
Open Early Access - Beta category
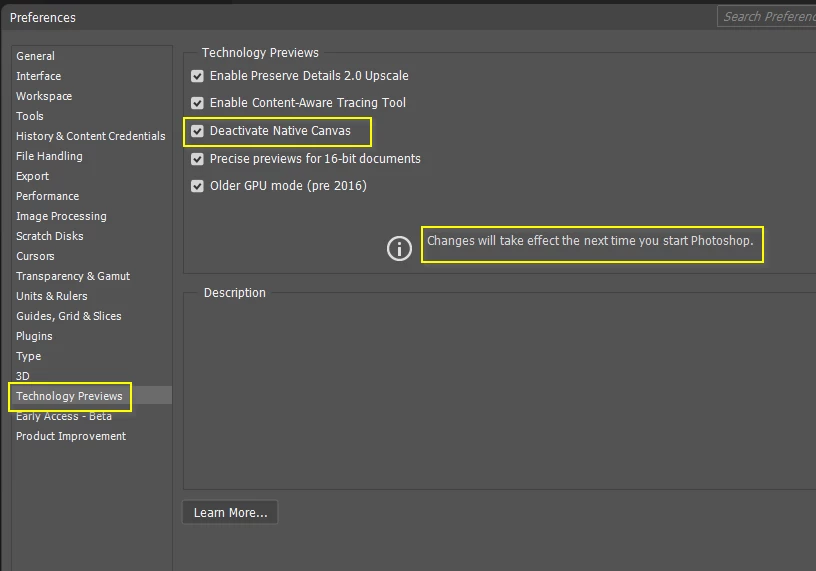(x=63, y=416)
